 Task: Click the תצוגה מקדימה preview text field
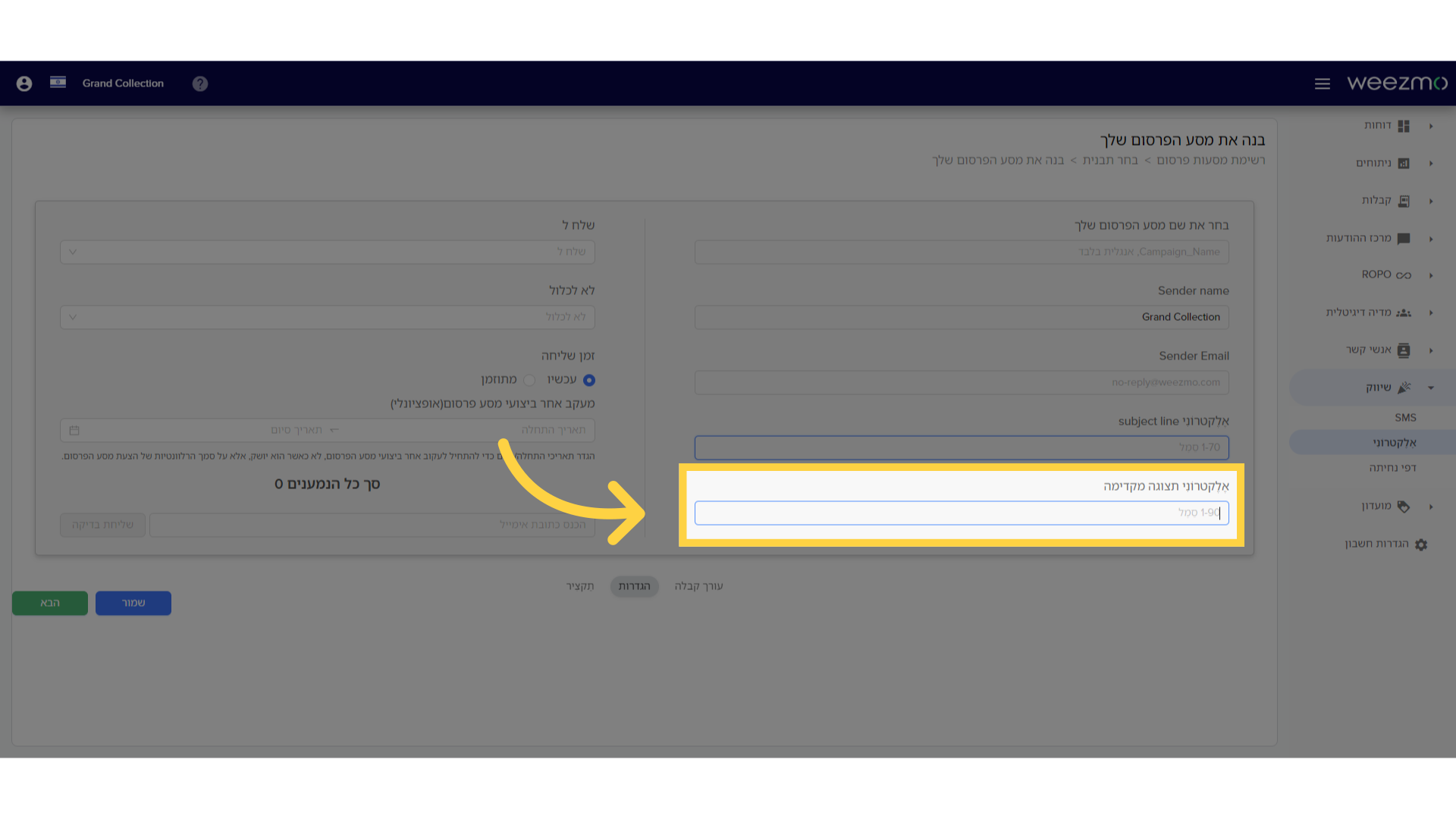click(962, 513)
